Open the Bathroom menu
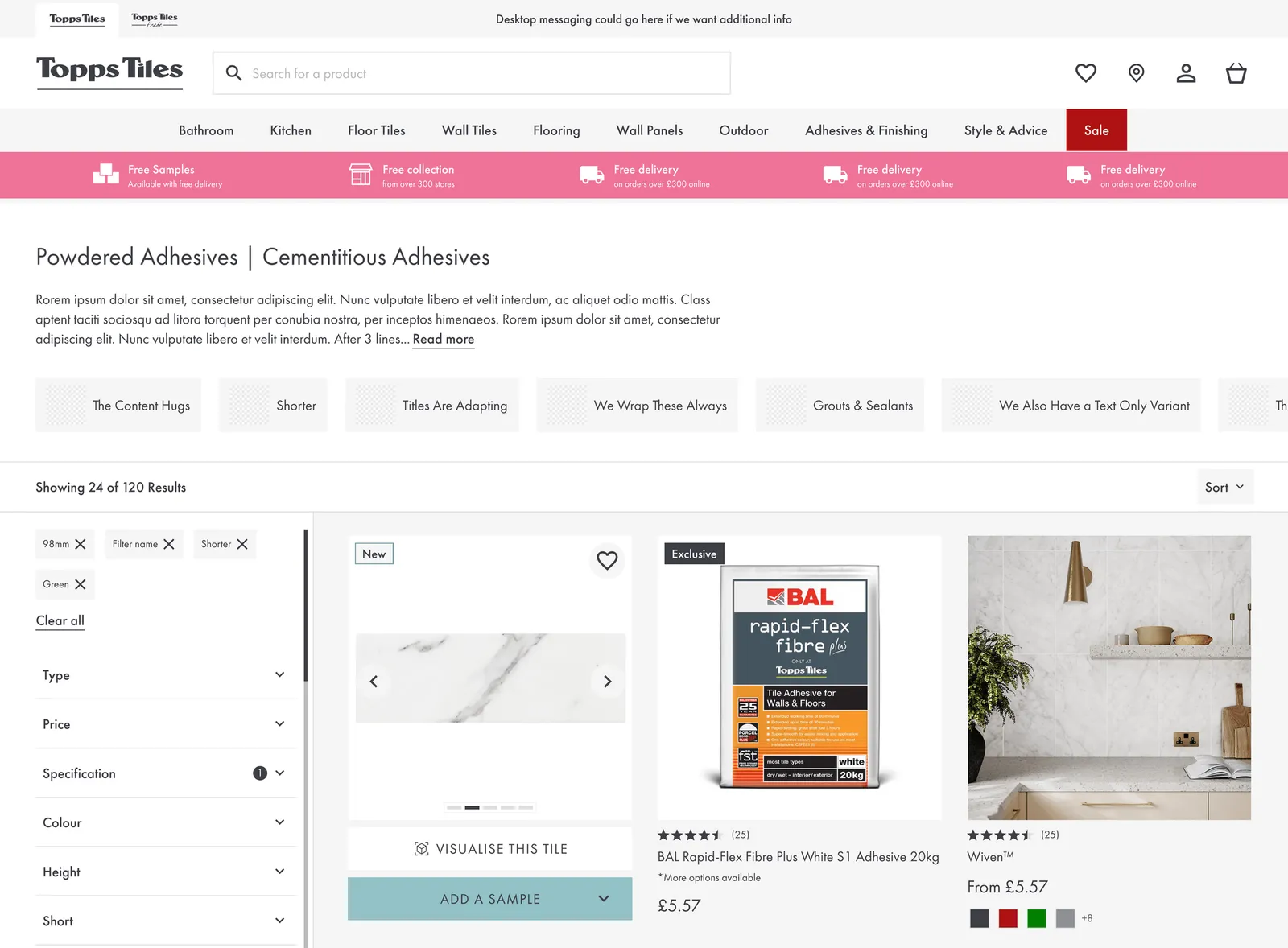This screenshot has width=1288, height=948. 206,130
